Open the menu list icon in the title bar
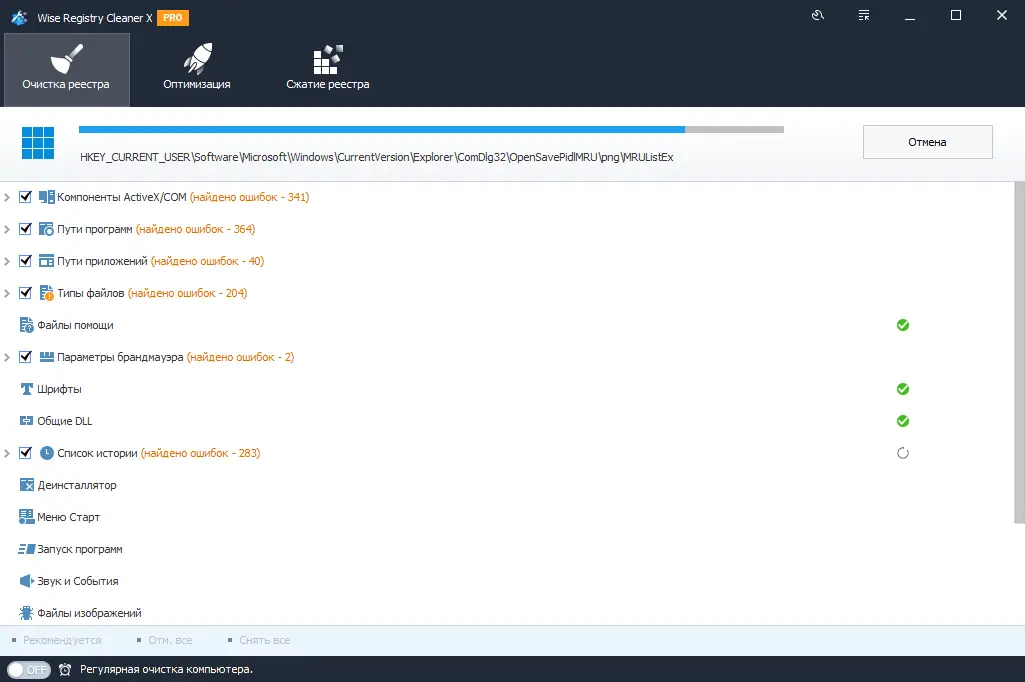 click(864, 15)
